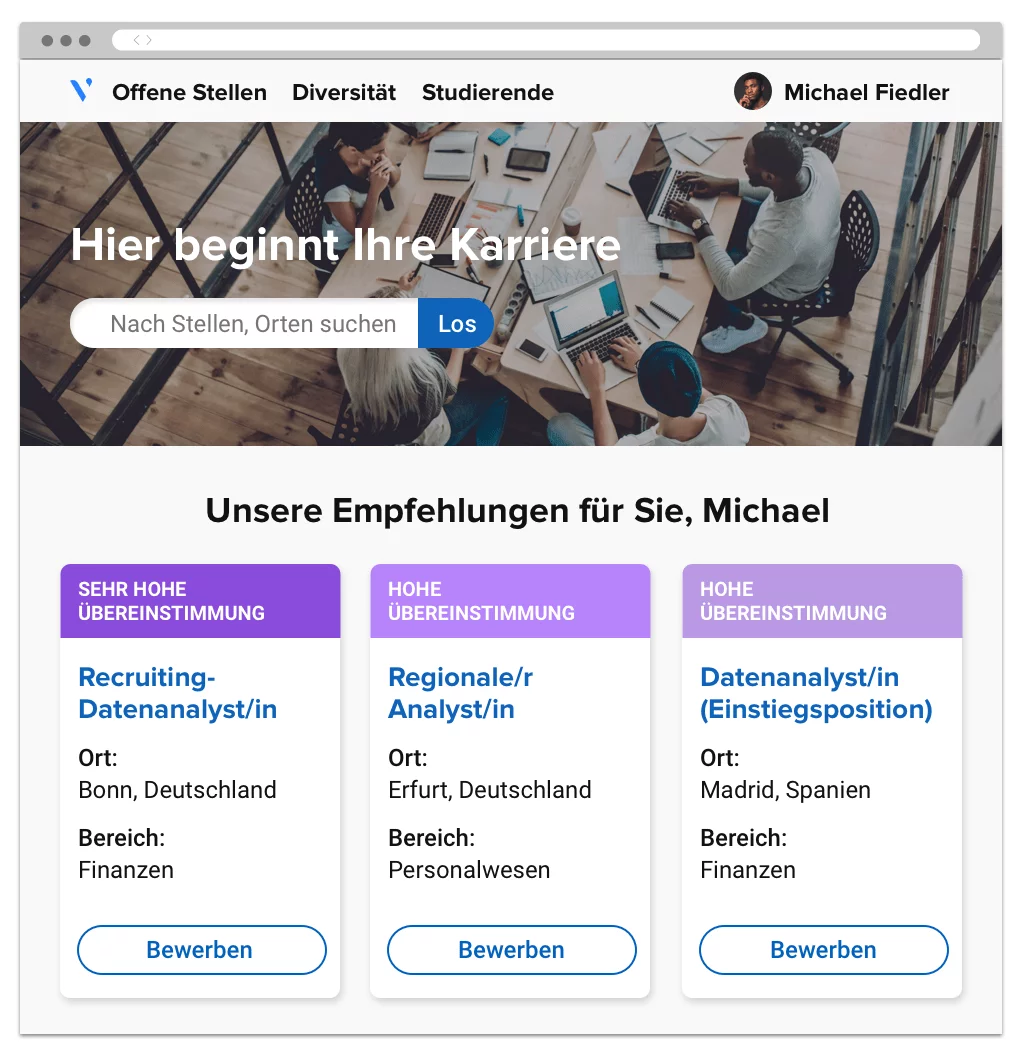The image size is (1022, 1054).
Task: Click the Sehr hohe Übereinstimmung purple banner
Action: tap(200, 601)
